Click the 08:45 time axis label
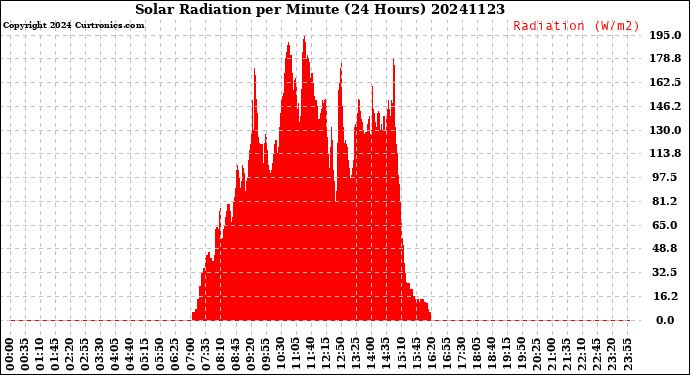 tap(235, 355)
